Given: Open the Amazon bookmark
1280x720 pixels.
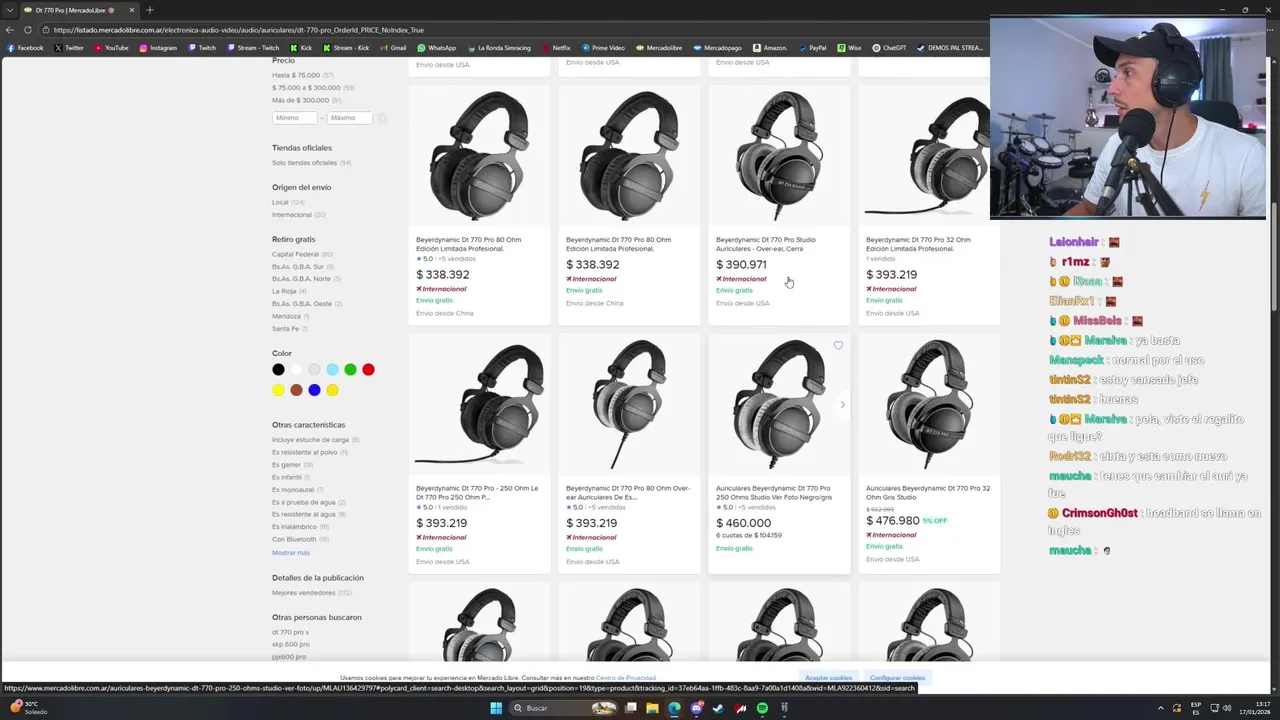Looking at the screenshot, I should [x=770, y=48].
